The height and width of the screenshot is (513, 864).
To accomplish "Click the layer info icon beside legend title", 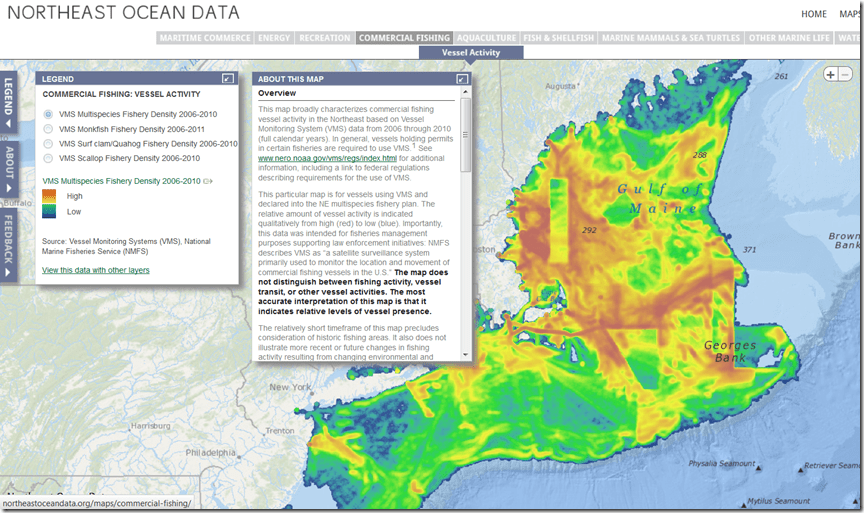I will (x=209, y=181).
